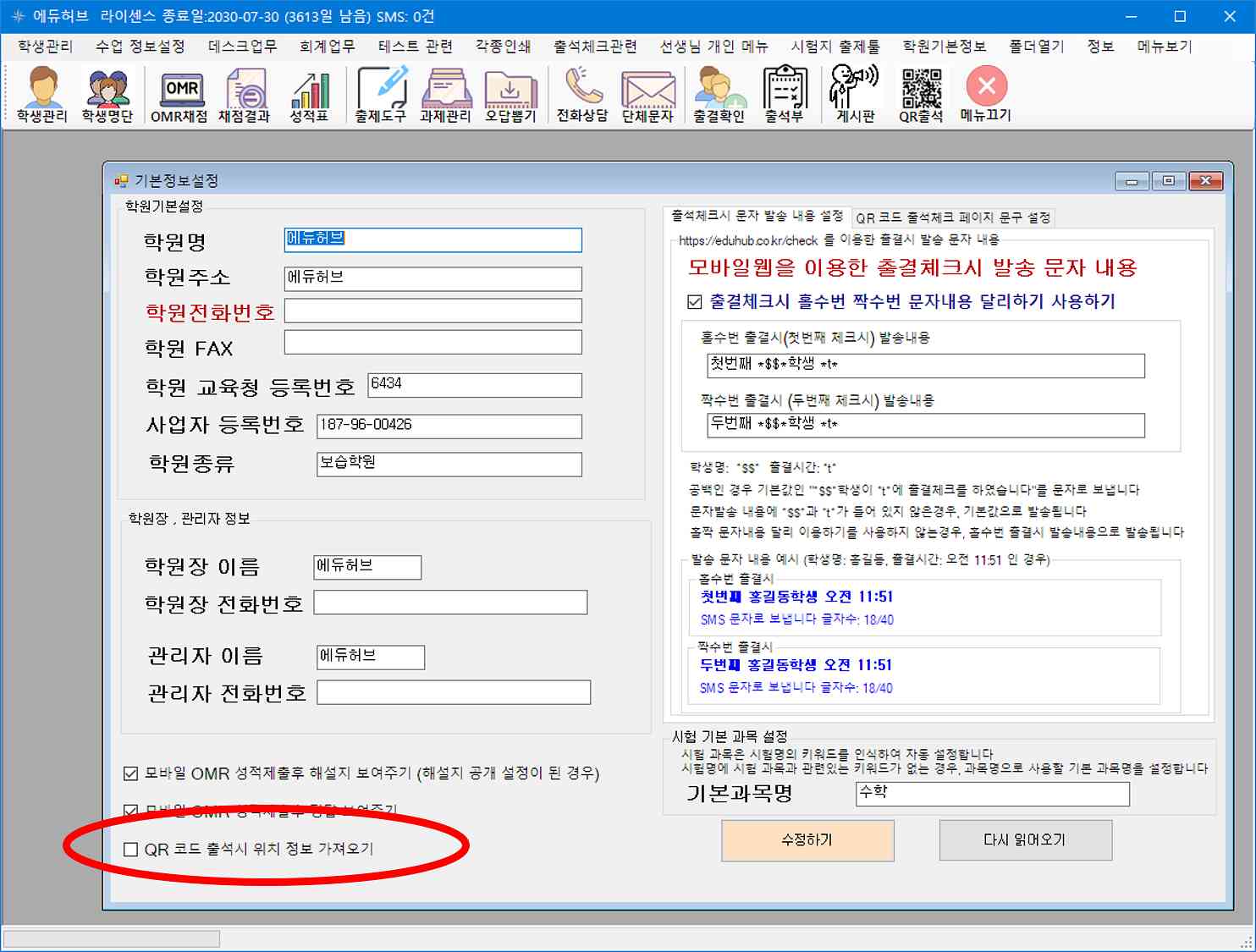This screenshot has height=952, width=1256.
Task: Click the 다시 읽어오기 button
Action: pyautogui.click(x=1025, y=840)
